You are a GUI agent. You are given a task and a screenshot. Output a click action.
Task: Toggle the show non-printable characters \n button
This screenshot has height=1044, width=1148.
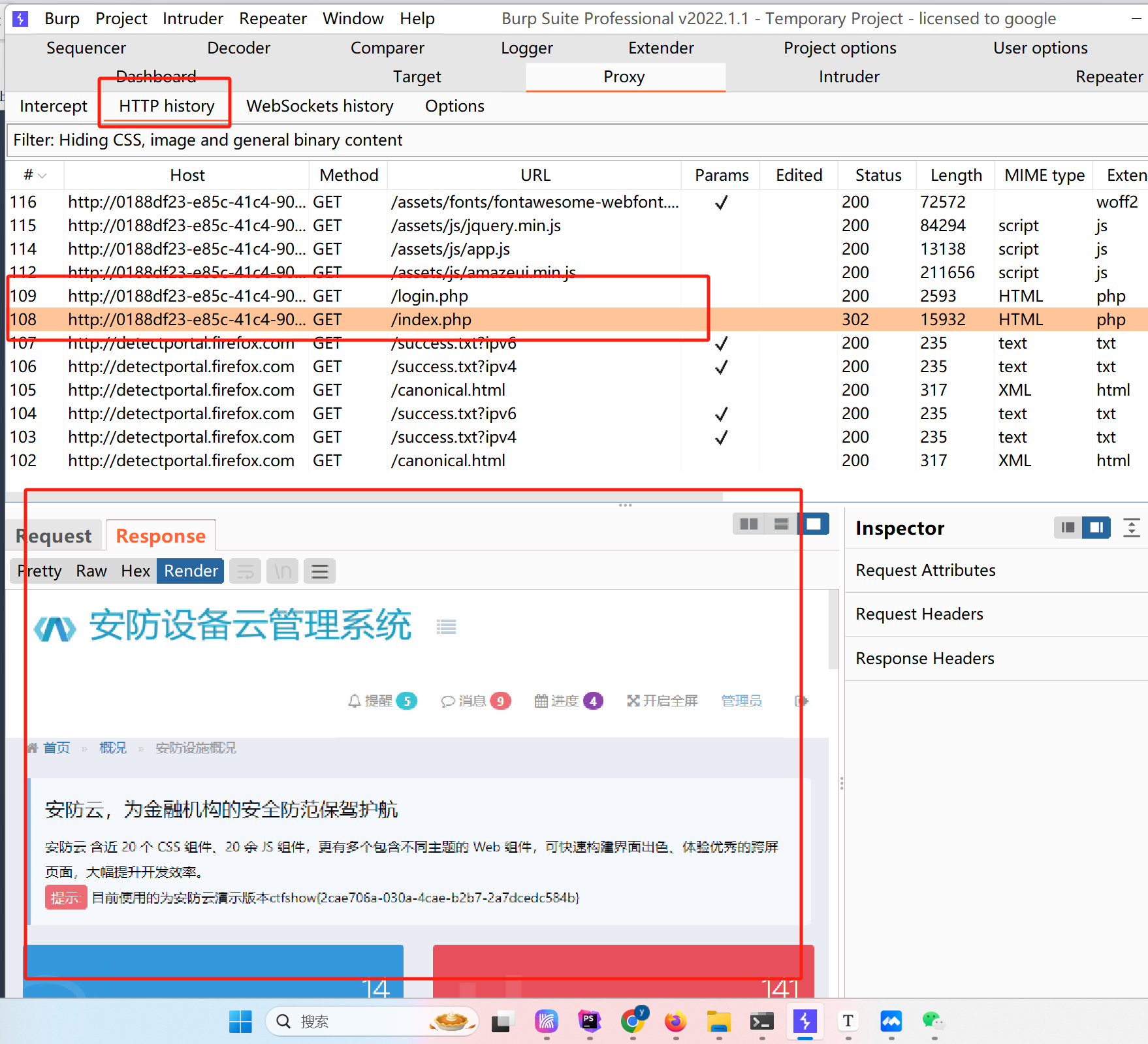pos(282,571)
